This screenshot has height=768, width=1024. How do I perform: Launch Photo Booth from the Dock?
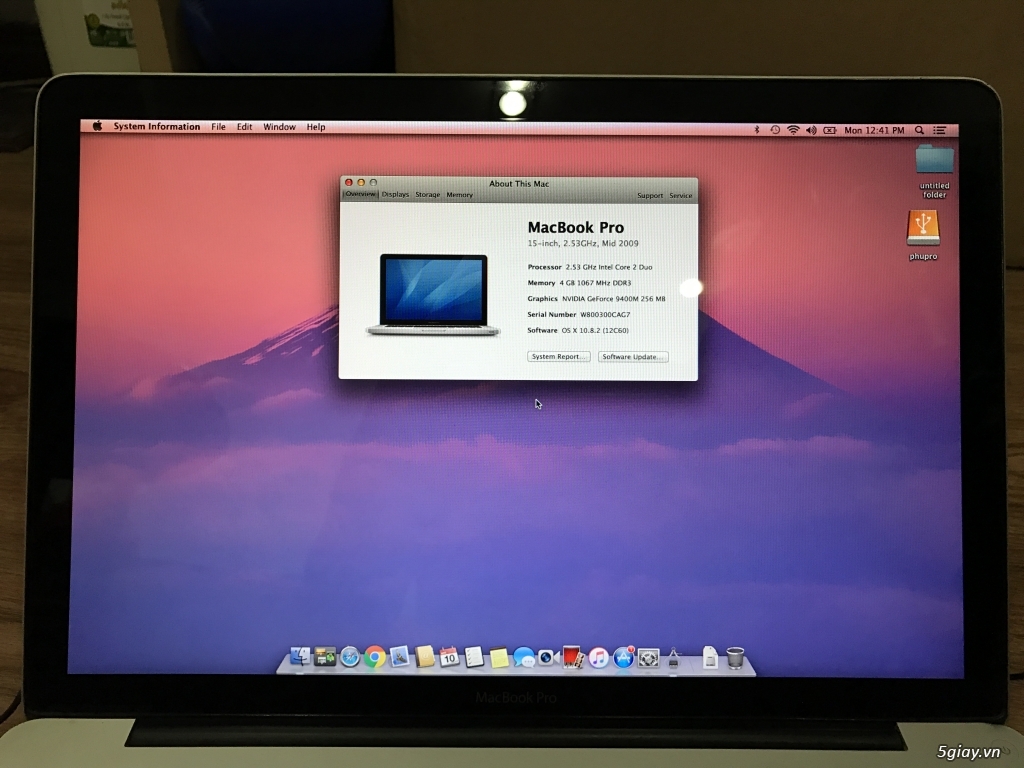click(573, 657)
